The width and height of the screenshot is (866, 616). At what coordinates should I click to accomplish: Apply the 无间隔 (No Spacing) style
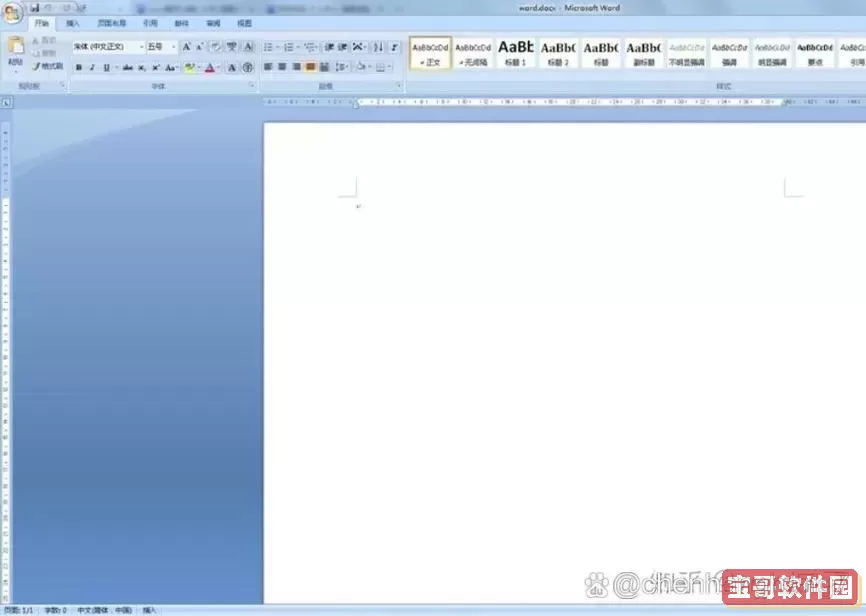click(473, 54)
